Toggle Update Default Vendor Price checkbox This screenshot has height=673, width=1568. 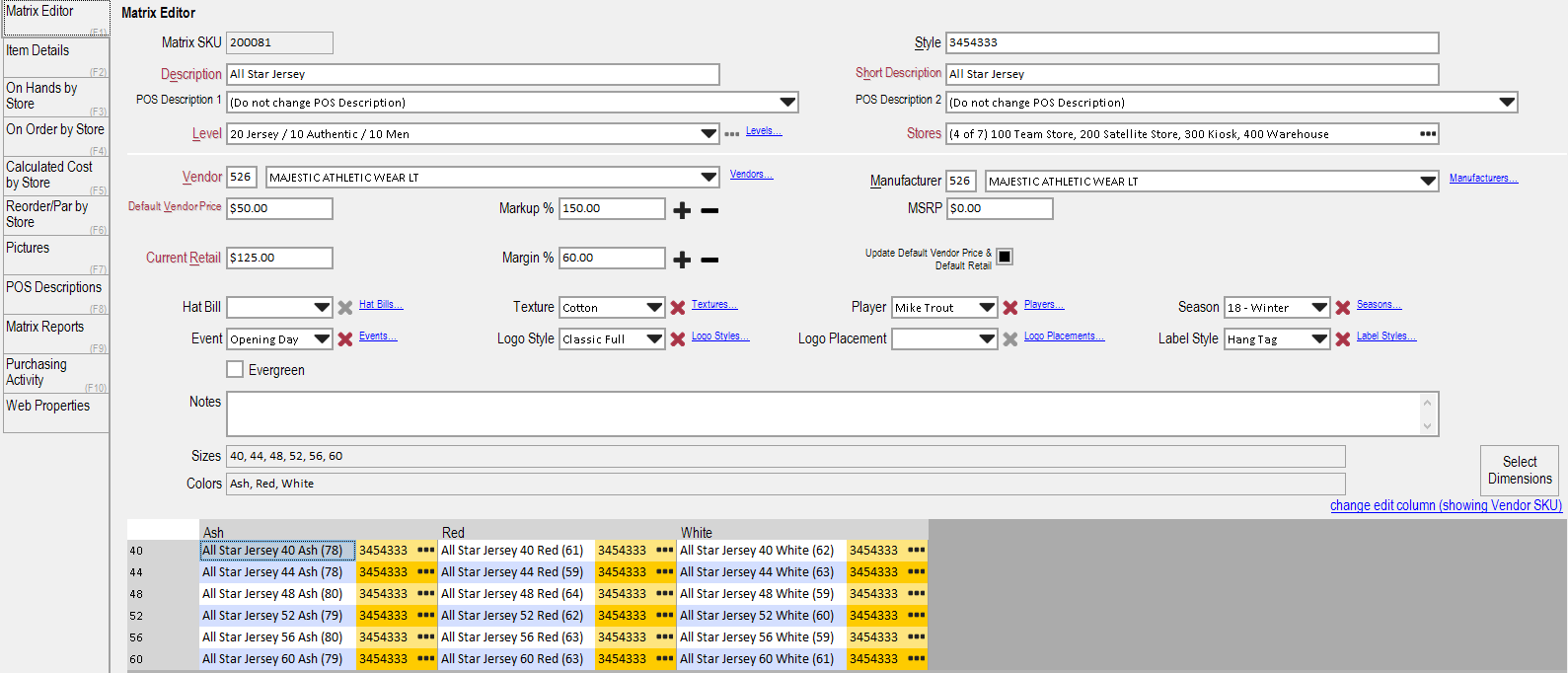pyautogui.click(x=1005, y=257)
